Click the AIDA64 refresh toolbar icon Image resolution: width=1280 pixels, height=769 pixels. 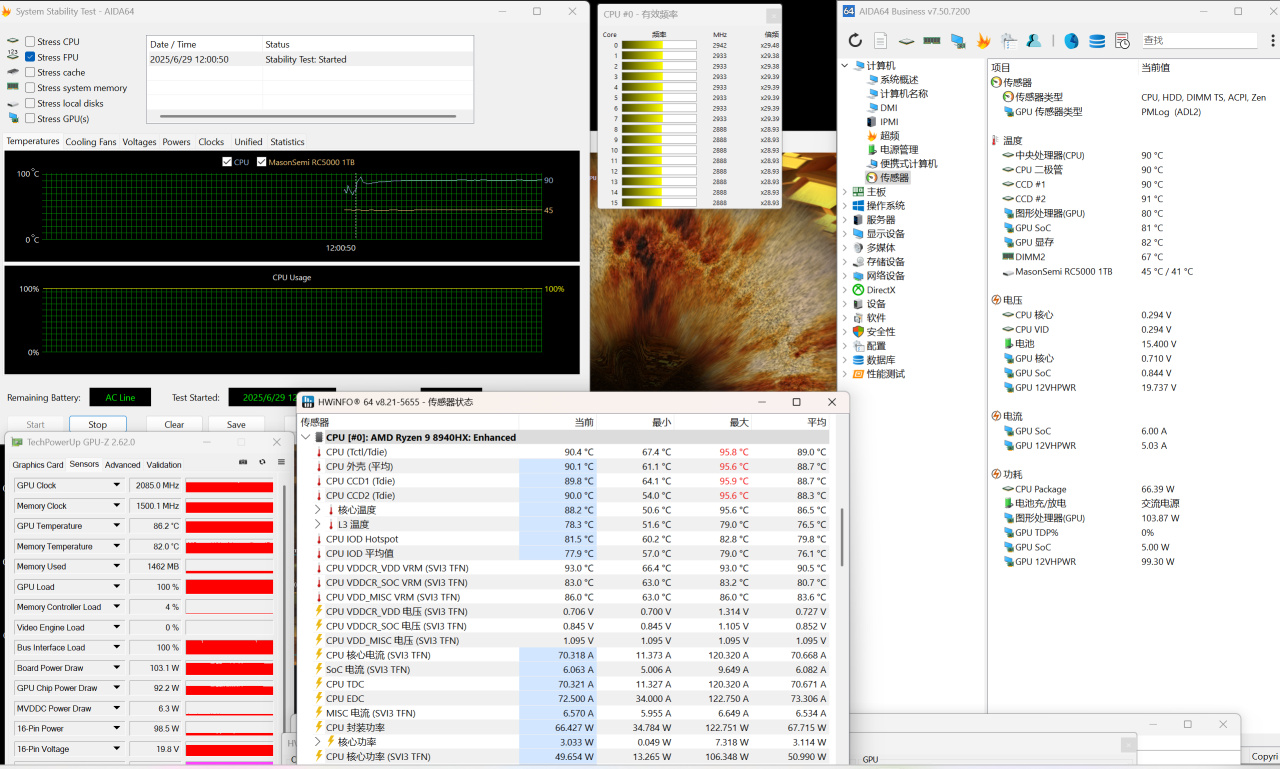click(855, 41)
